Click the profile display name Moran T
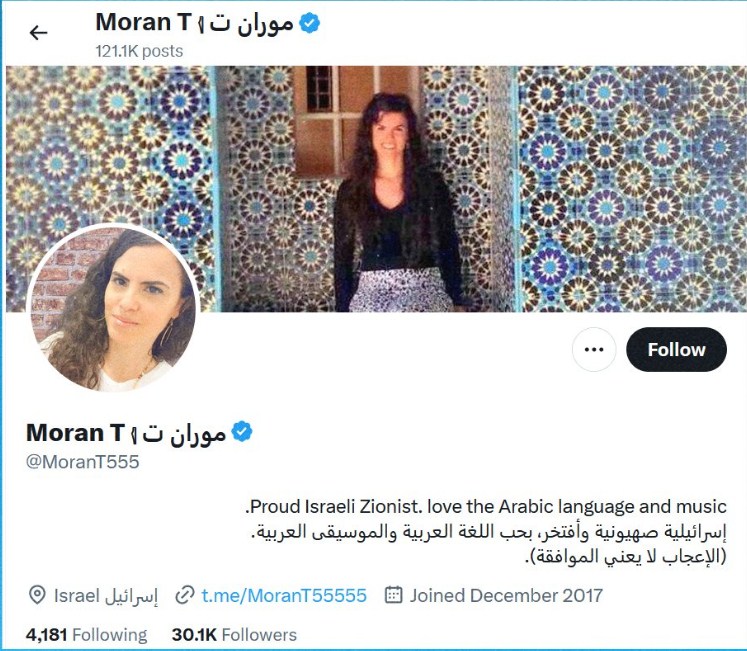 tap(126, 433)
